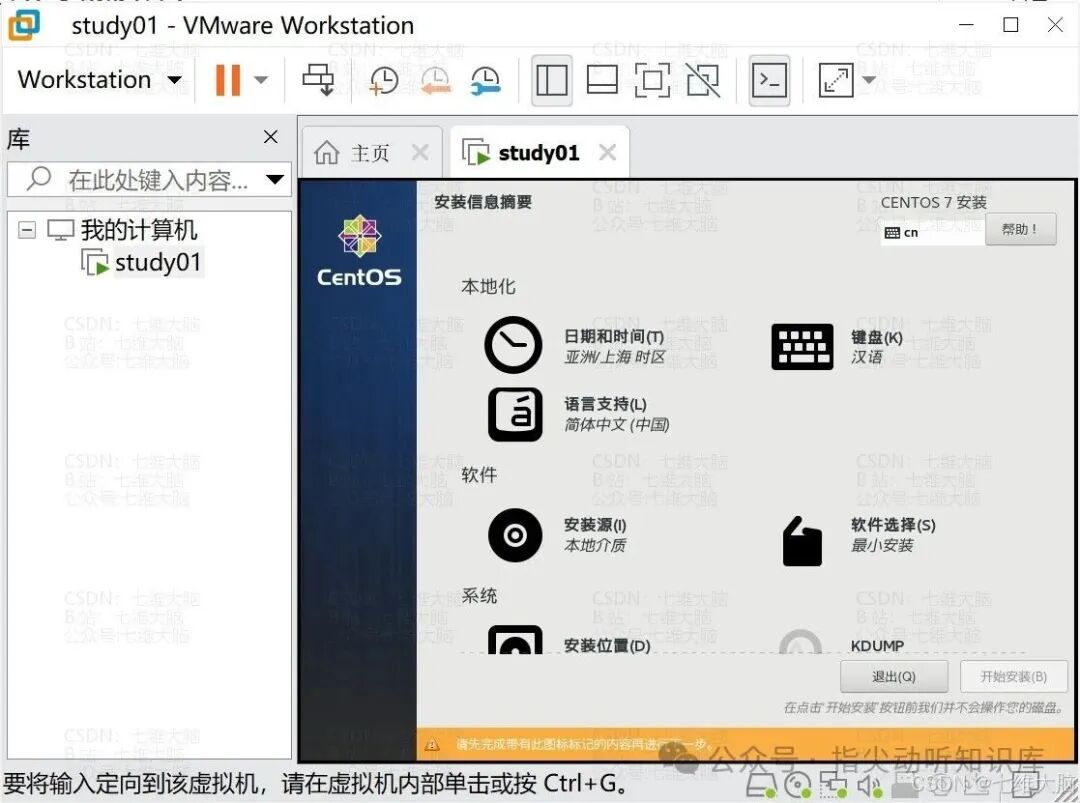Show the virtual machine console view
Screen dimensions: 1080x803
(602, 80)
